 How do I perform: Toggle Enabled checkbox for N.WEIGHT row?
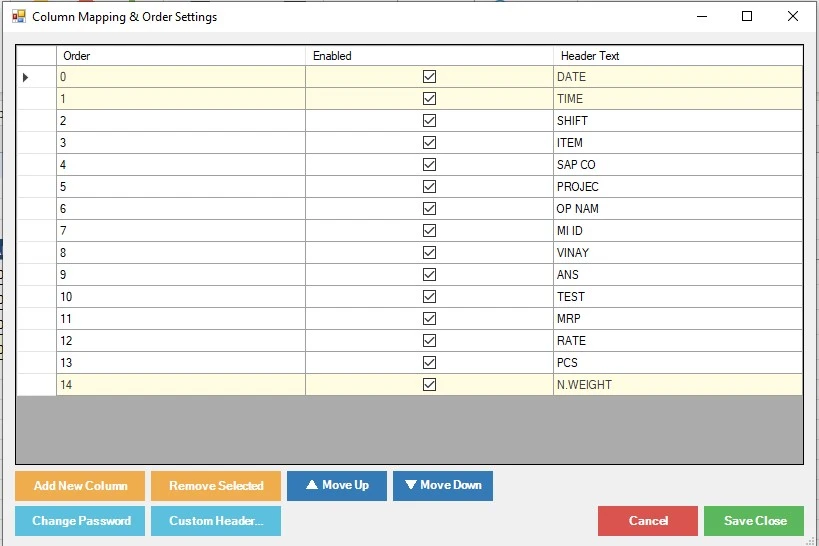429,385
